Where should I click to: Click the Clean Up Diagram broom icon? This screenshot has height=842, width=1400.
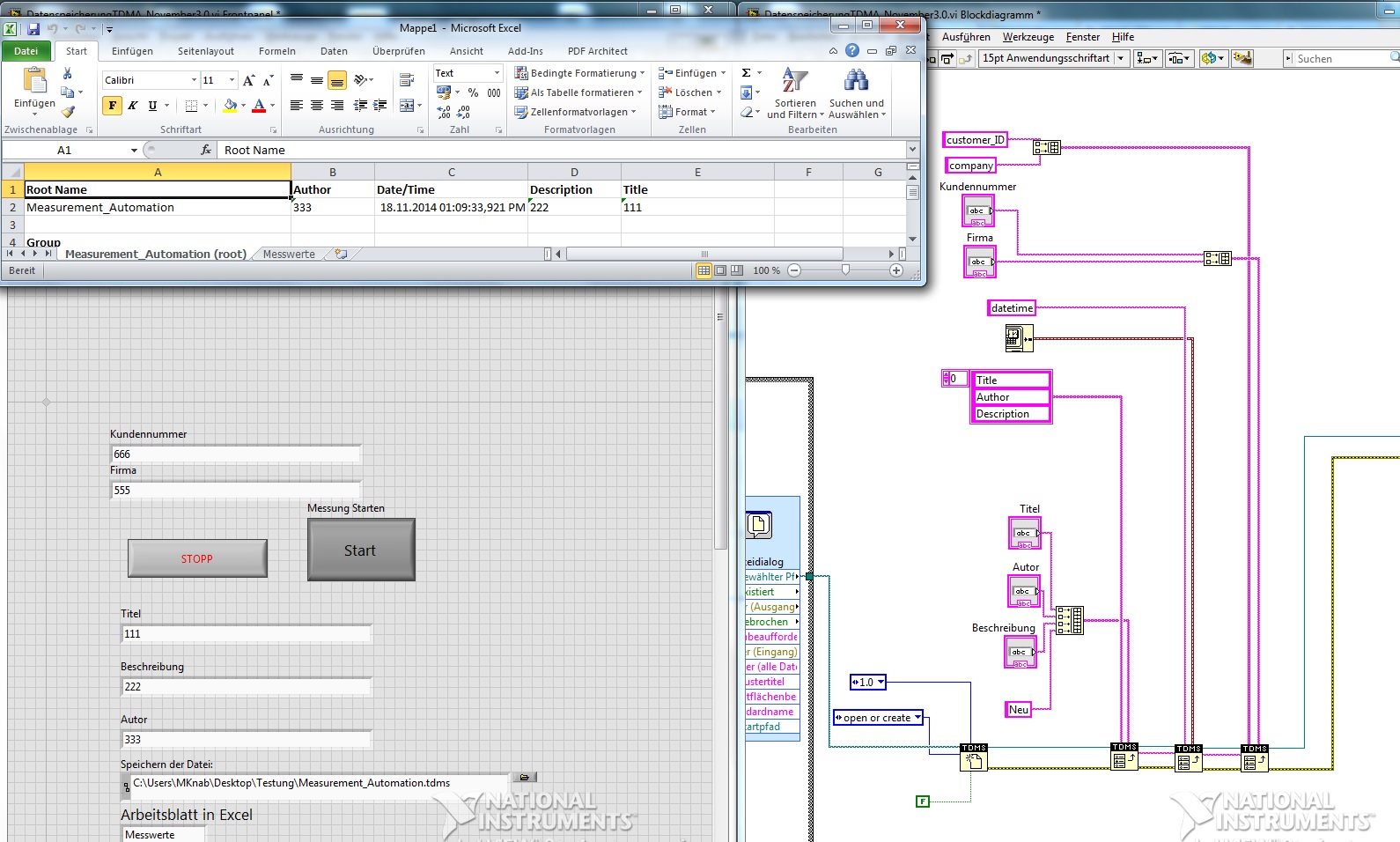coord(1242,58)
